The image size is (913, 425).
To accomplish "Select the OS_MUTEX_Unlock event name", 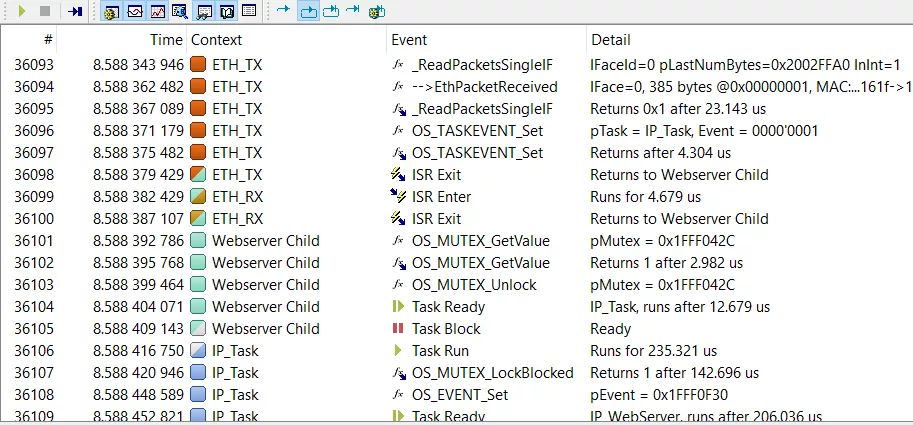I will (474, 285).
